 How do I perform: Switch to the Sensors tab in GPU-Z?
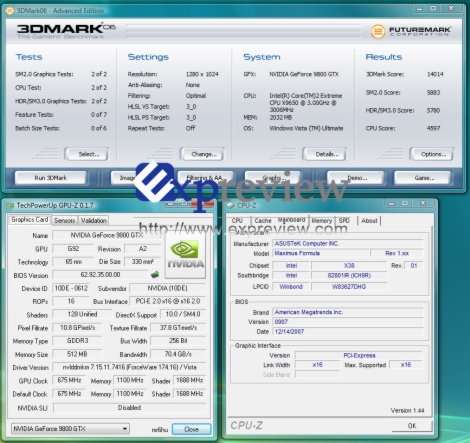click(64, 220)
